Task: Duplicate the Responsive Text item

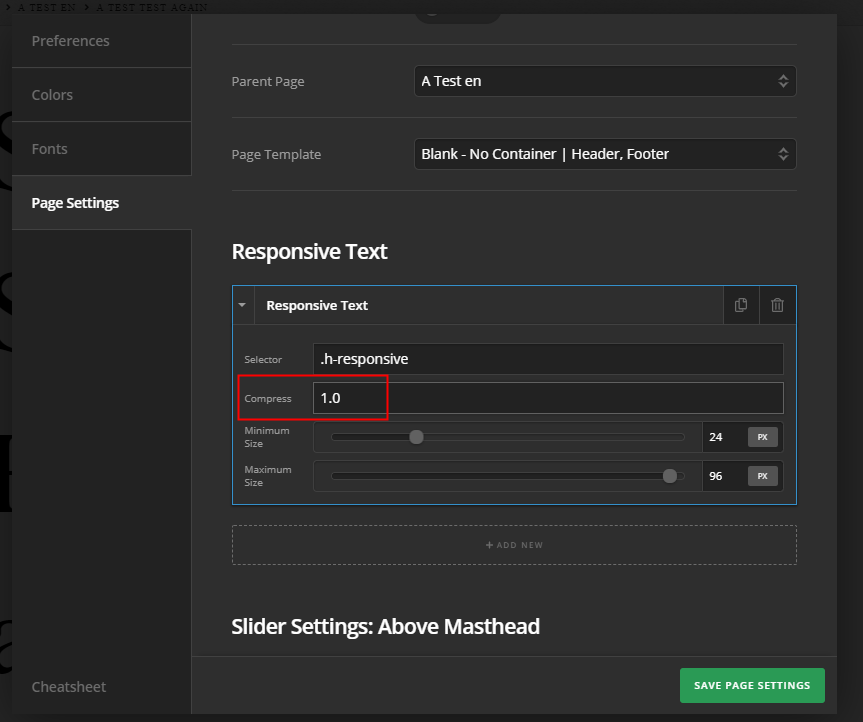Action: 741,305
